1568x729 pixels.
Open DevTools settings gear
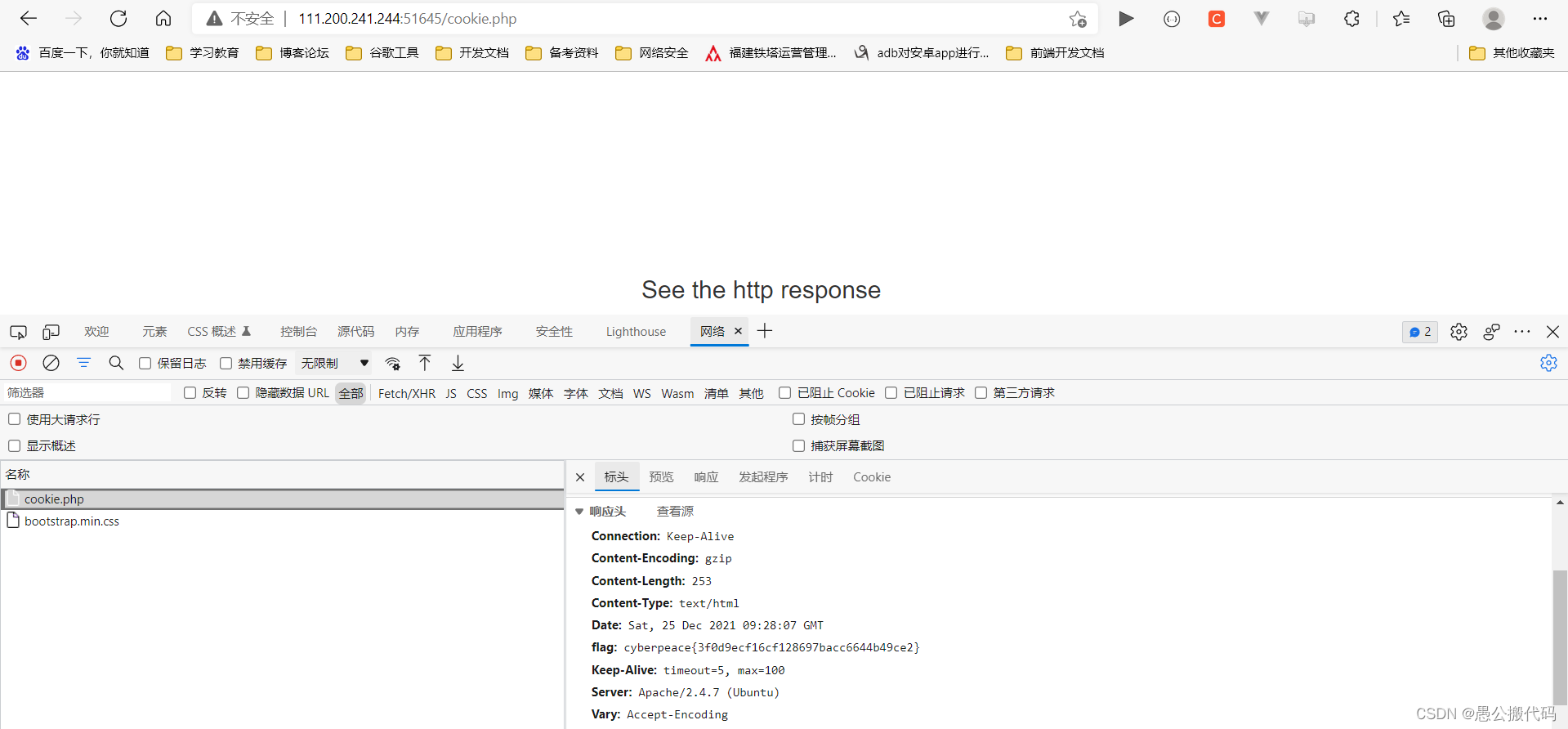[1459, 332]
